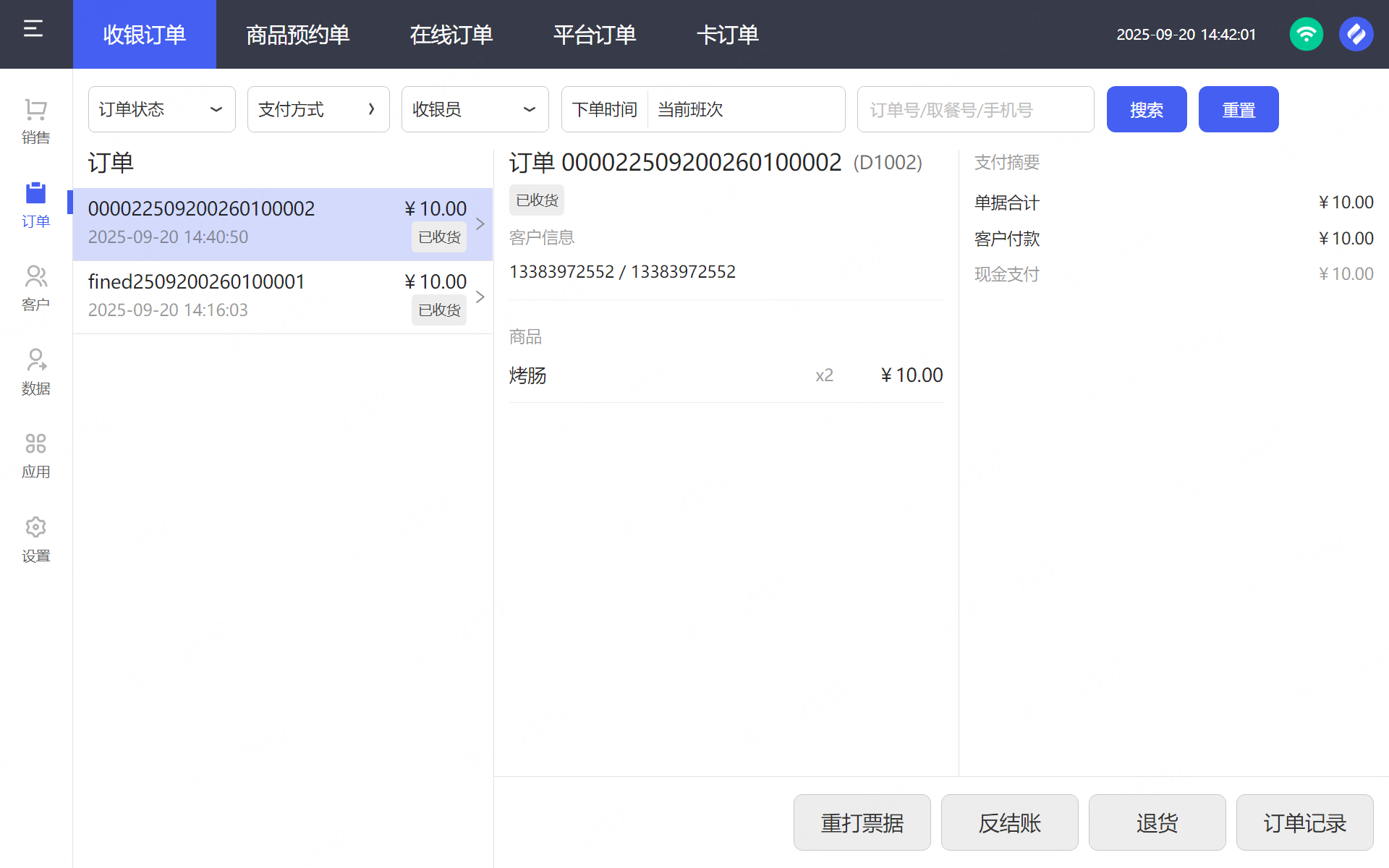Click the 退货 refund button
The height and width of the screenshot is (868, 1389).
coord(1156,822)
